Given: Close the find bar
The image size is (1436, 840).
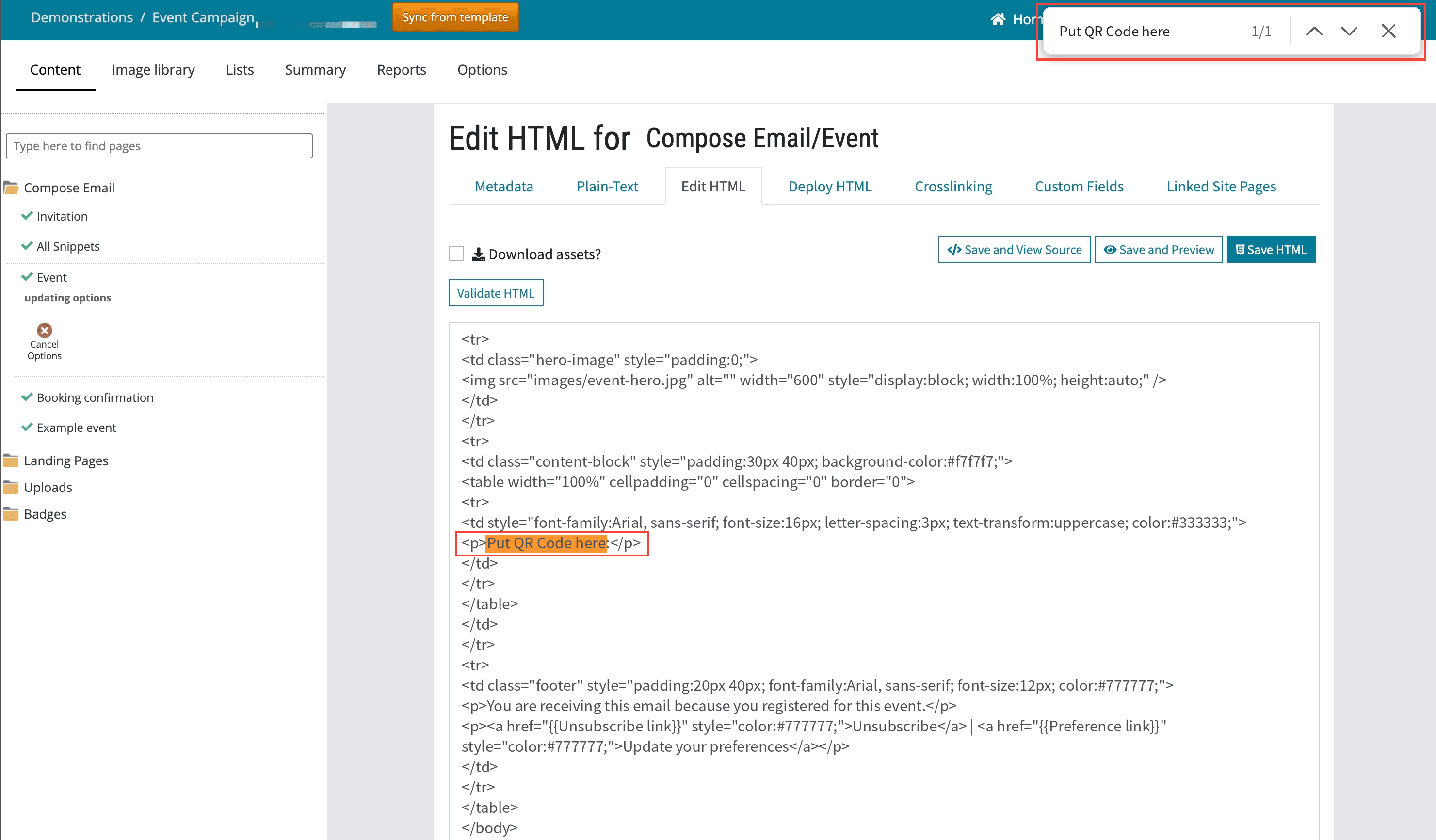Looking at the screenshot, I should tap(1388, 32).
